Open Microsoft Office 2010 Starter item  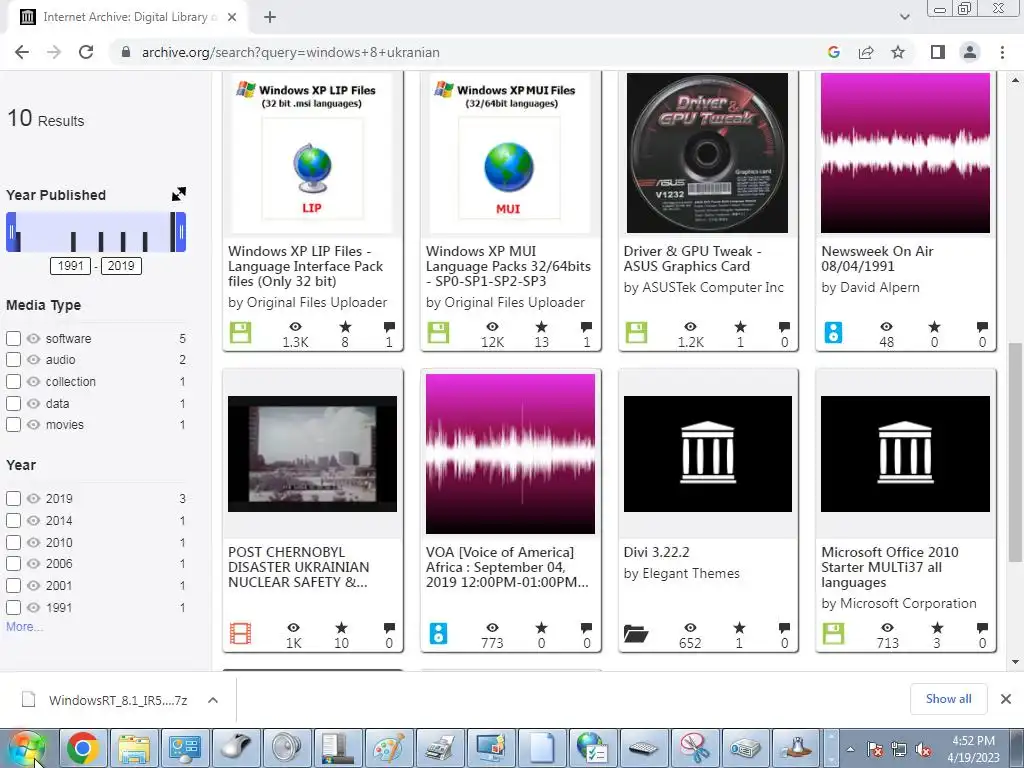pyautogui.click(x=889, y=568)
